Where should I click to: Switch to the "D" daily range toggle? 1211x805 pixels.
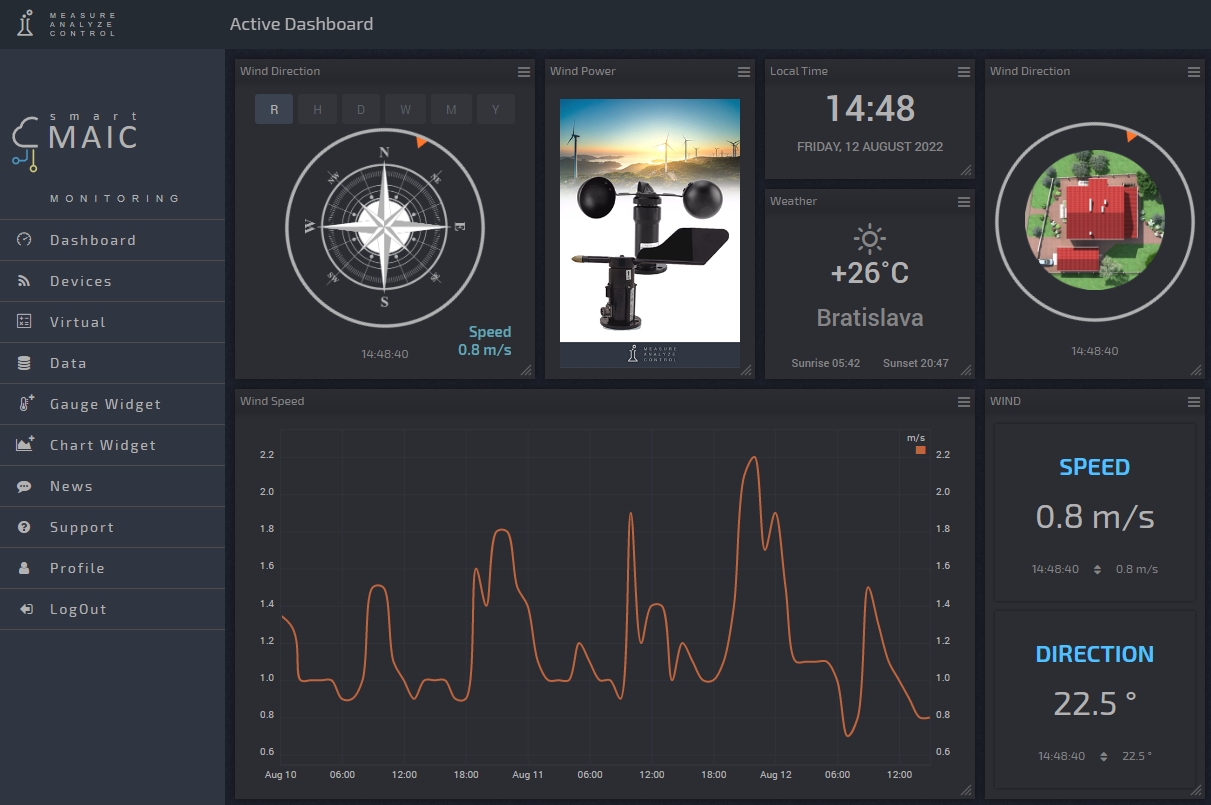(361, 109)
